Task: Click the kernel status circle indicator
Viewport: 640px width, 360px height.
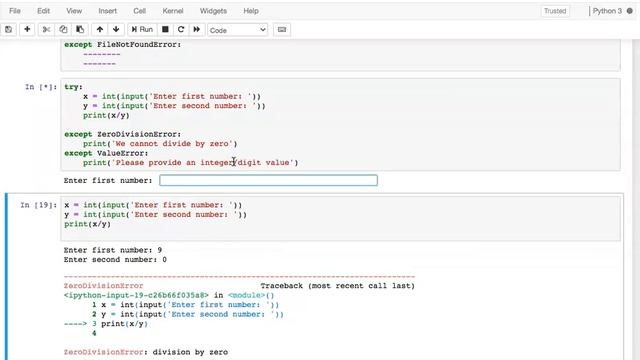Action: click(x=629, y=11)
